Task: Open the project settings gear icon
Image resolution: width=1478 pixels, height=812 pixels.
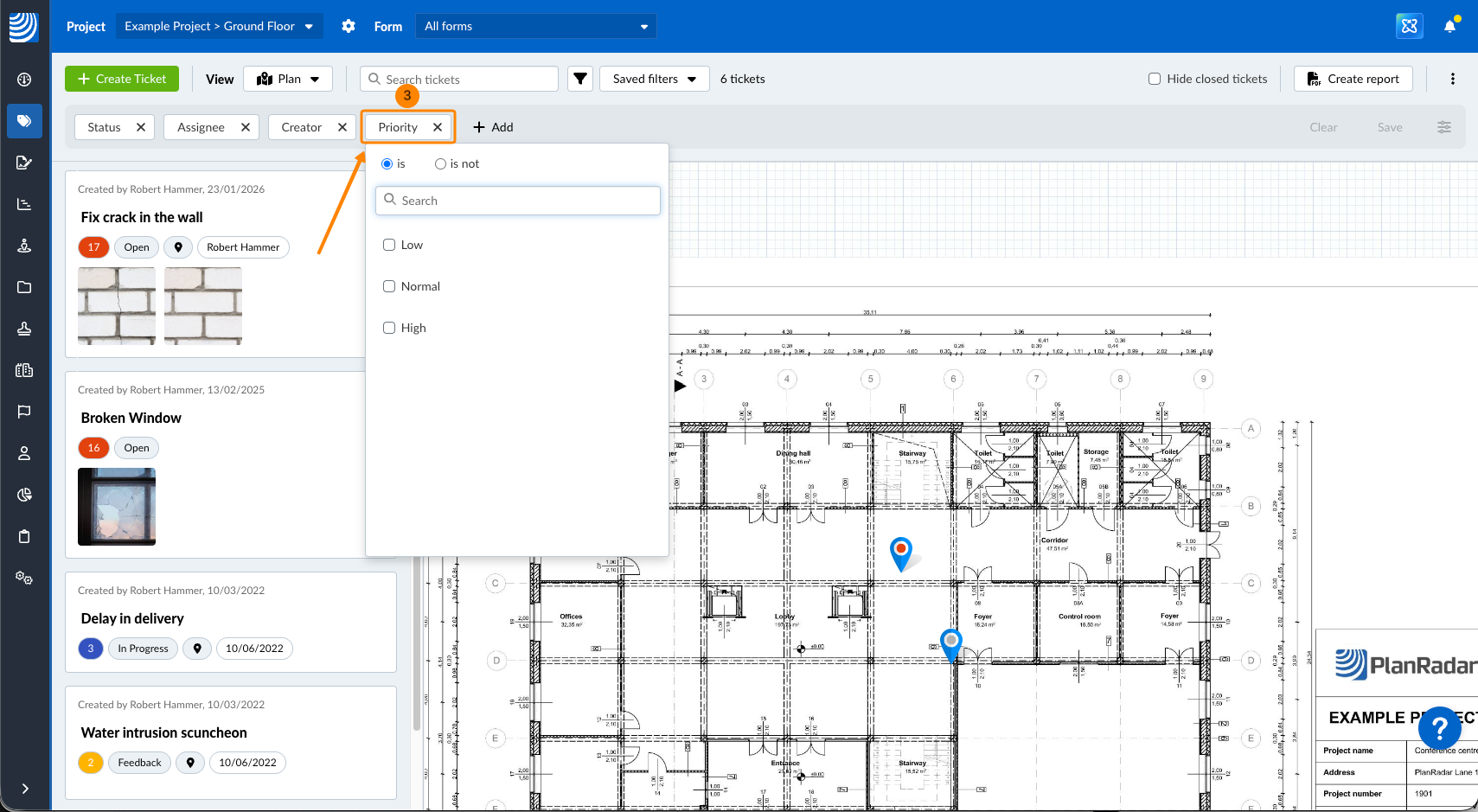Action: (349, 26)
